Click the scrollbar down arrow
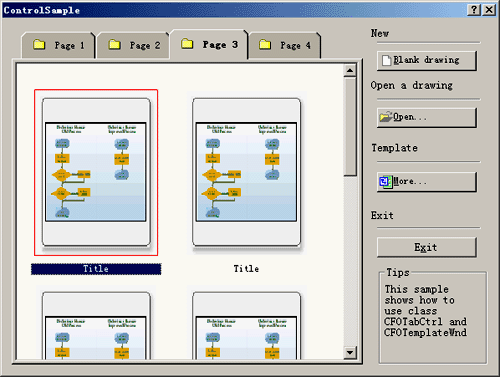500x377 pixels. tap(350, 352)
